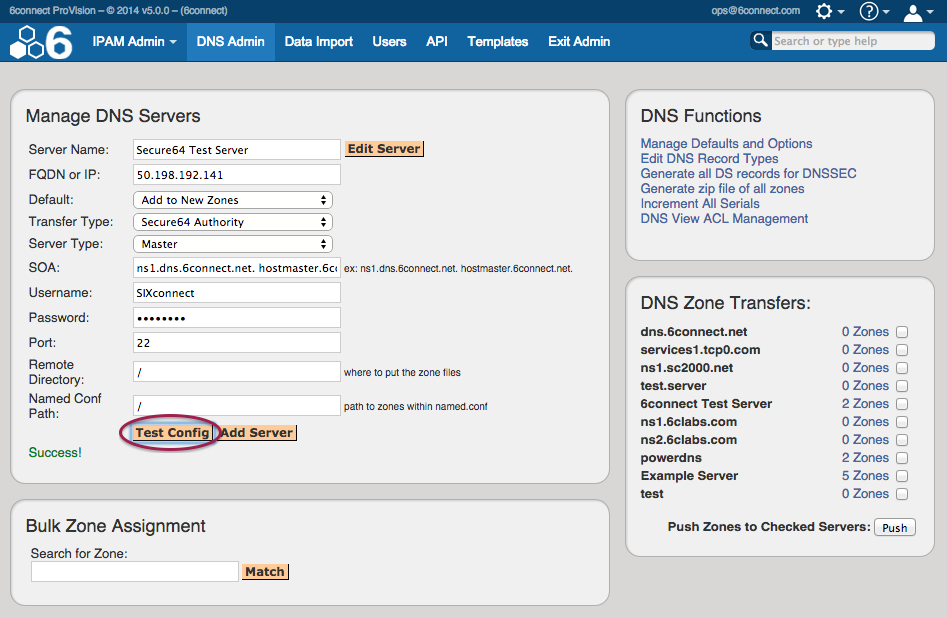Screen dimensions: 947x618
Task: Click the 6connect hexagon logo
Action: point(41,42)
